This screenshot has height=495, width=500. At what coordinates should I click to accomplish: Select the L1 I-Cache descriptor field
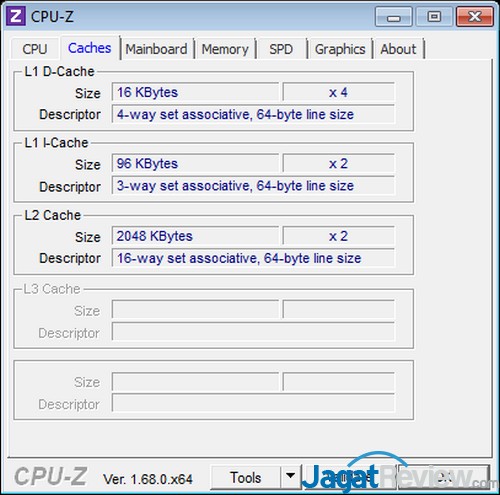pyautogui.click(x=253, y=186)
